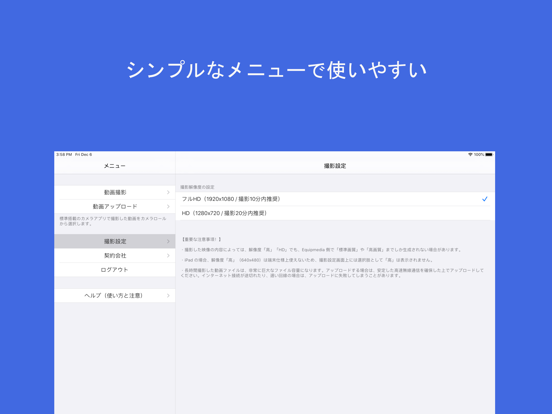
Task: Click the 3:58 PM clock text
Action: click(x=64, y=155)
